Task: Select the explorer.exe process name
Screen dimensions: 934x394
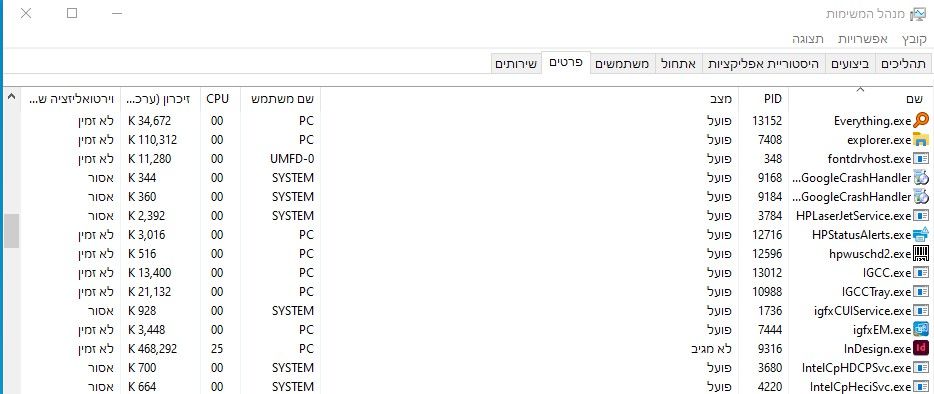Action: (x=879, y=140)
